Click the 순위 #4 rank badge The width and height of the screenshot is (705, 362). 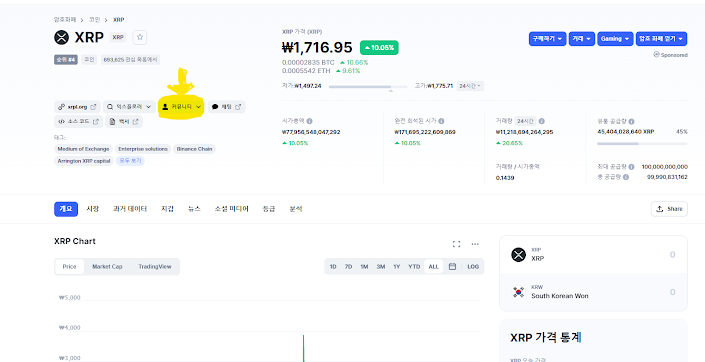66,60
